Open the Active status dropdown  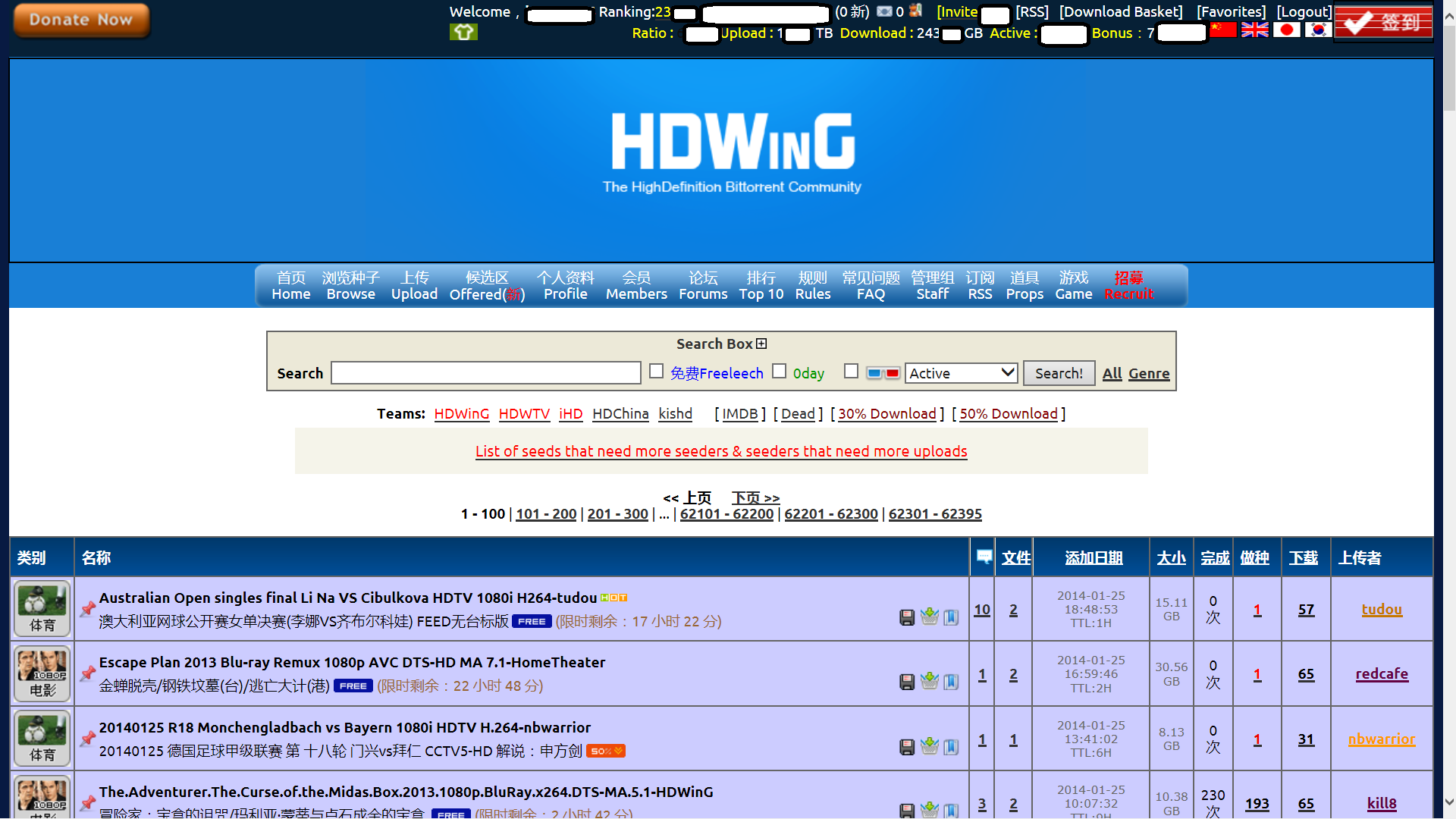point(961,373)
